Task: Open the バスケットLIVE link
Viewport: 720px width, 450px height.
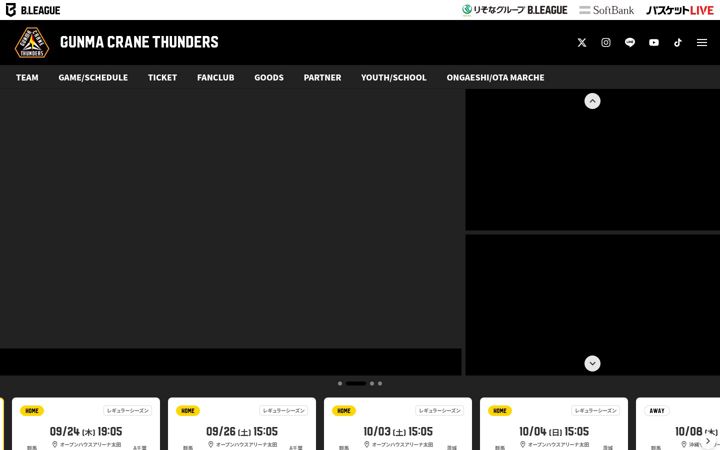Action: coord(680,10)
